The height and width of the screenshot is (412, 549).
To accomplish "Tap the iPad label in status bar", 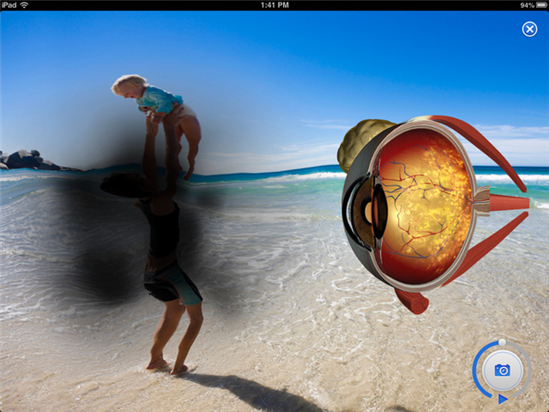I will [x=9, y=5].
